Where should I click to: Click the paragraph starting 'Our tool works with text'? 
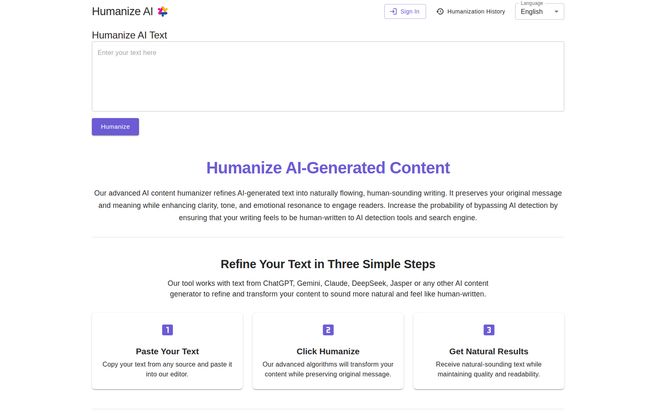click(x=328, y=288)
